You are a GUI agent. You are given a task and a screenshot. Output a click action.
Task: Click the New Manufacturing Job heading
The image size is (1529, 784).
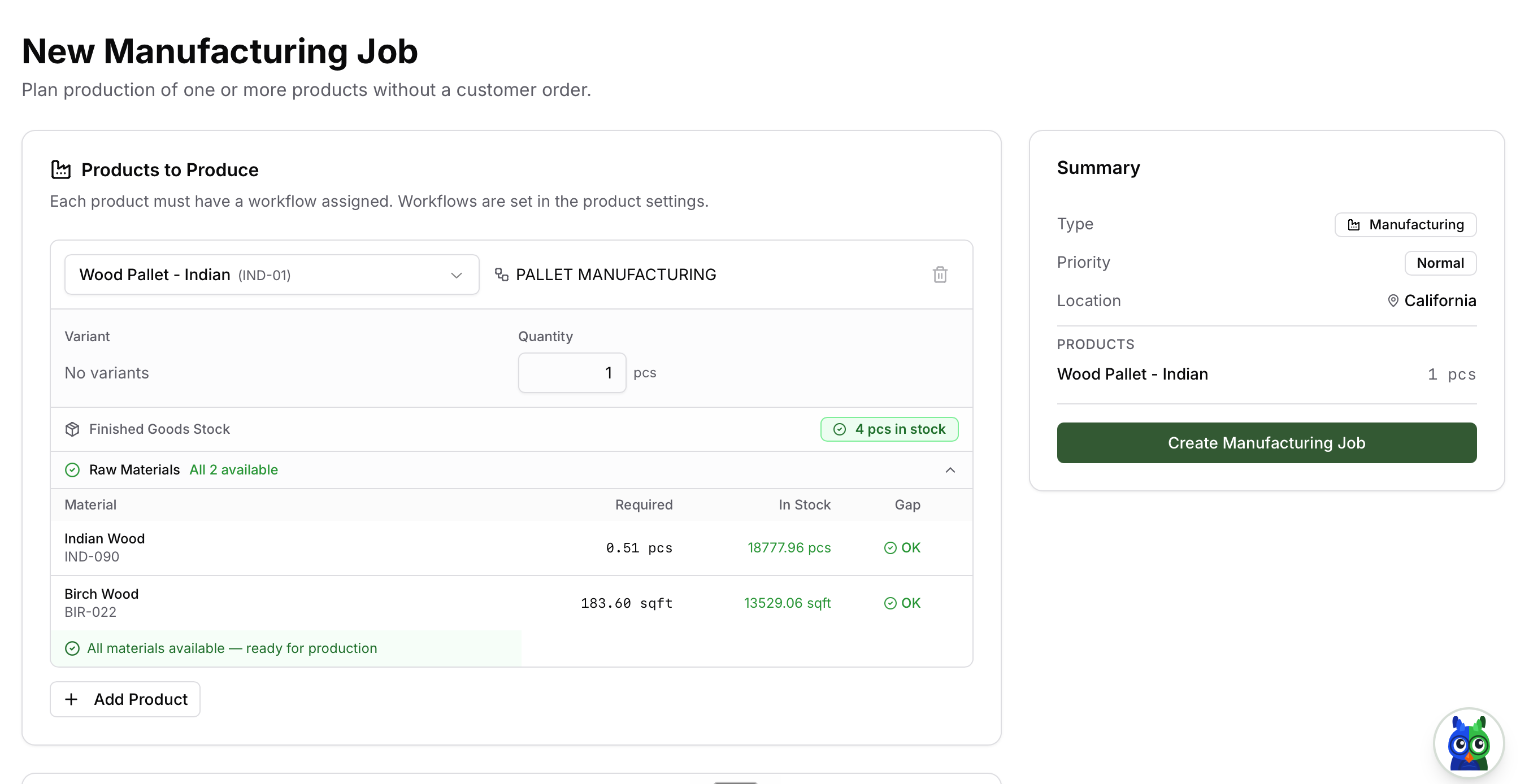tap(220, 51)
